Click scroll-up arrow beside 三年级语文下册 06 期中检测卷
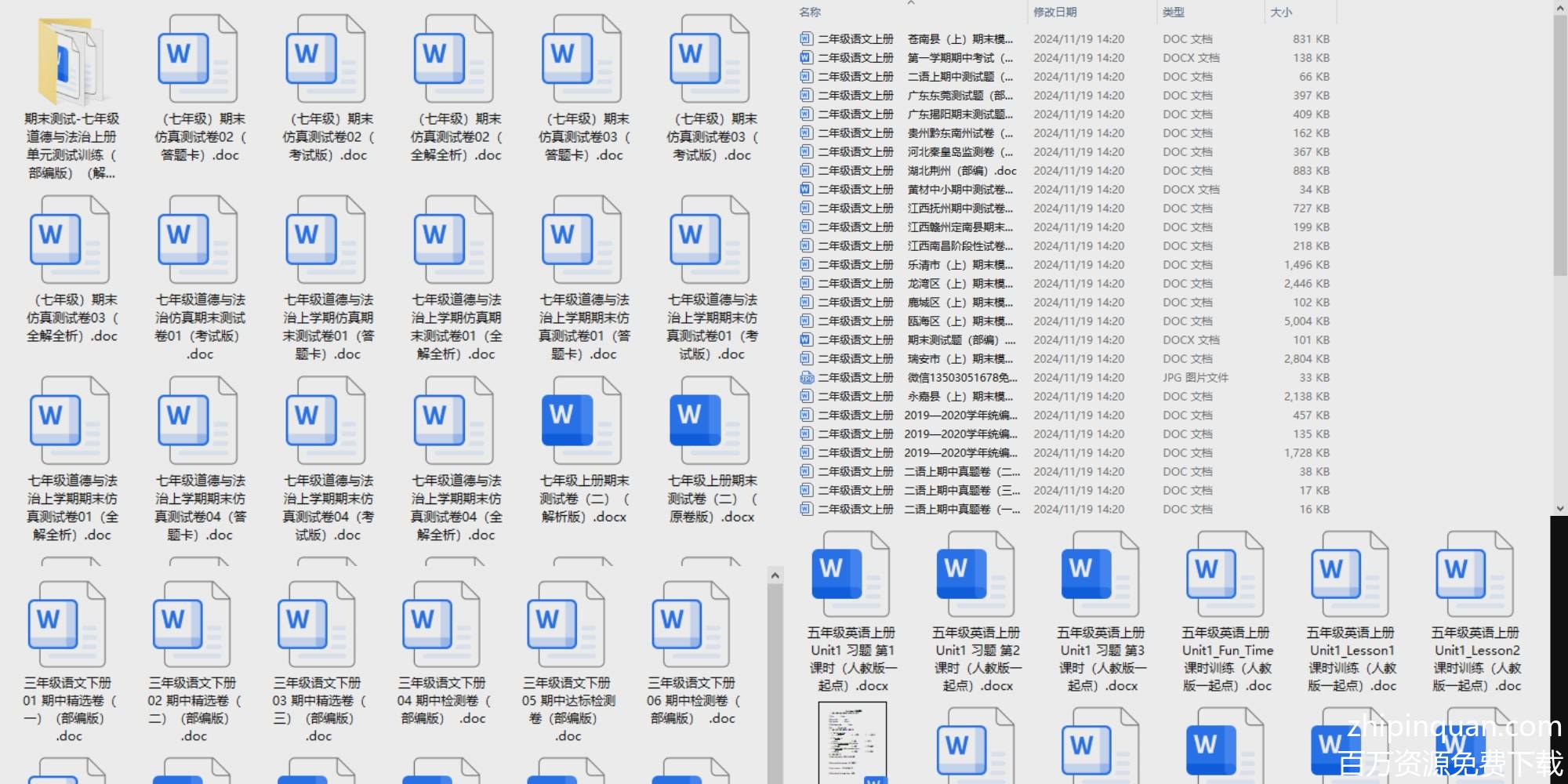Screen dimensions: 1568x784 coord(775,575)
